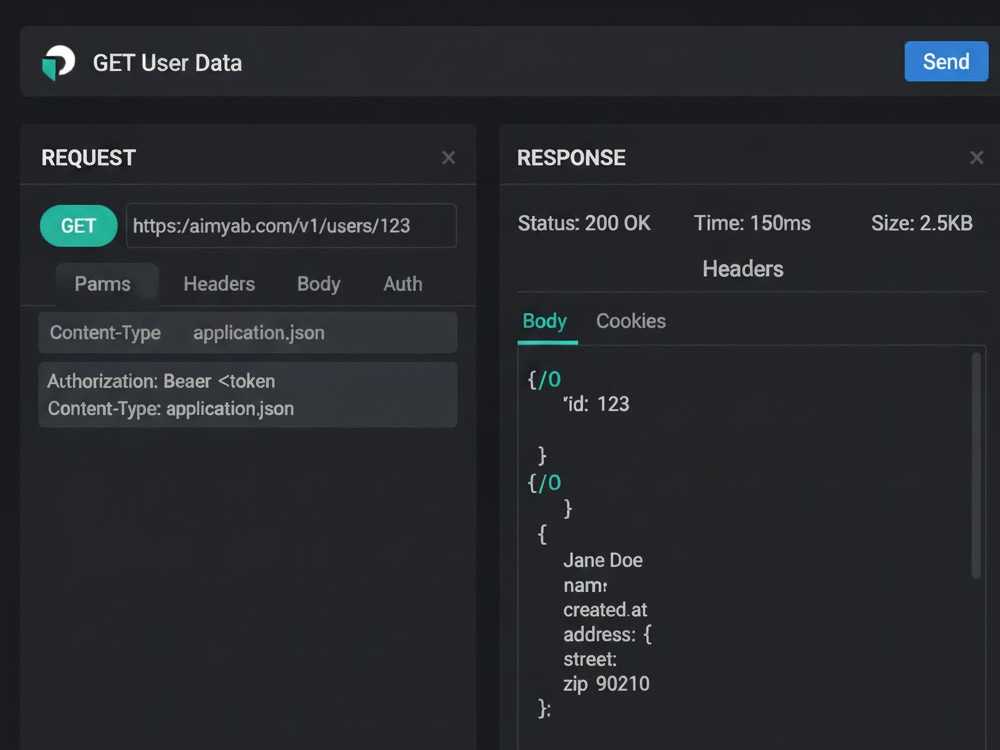Switch to the Parms tab
This screenshot has width=1000, height=750.
coord(103,284)
